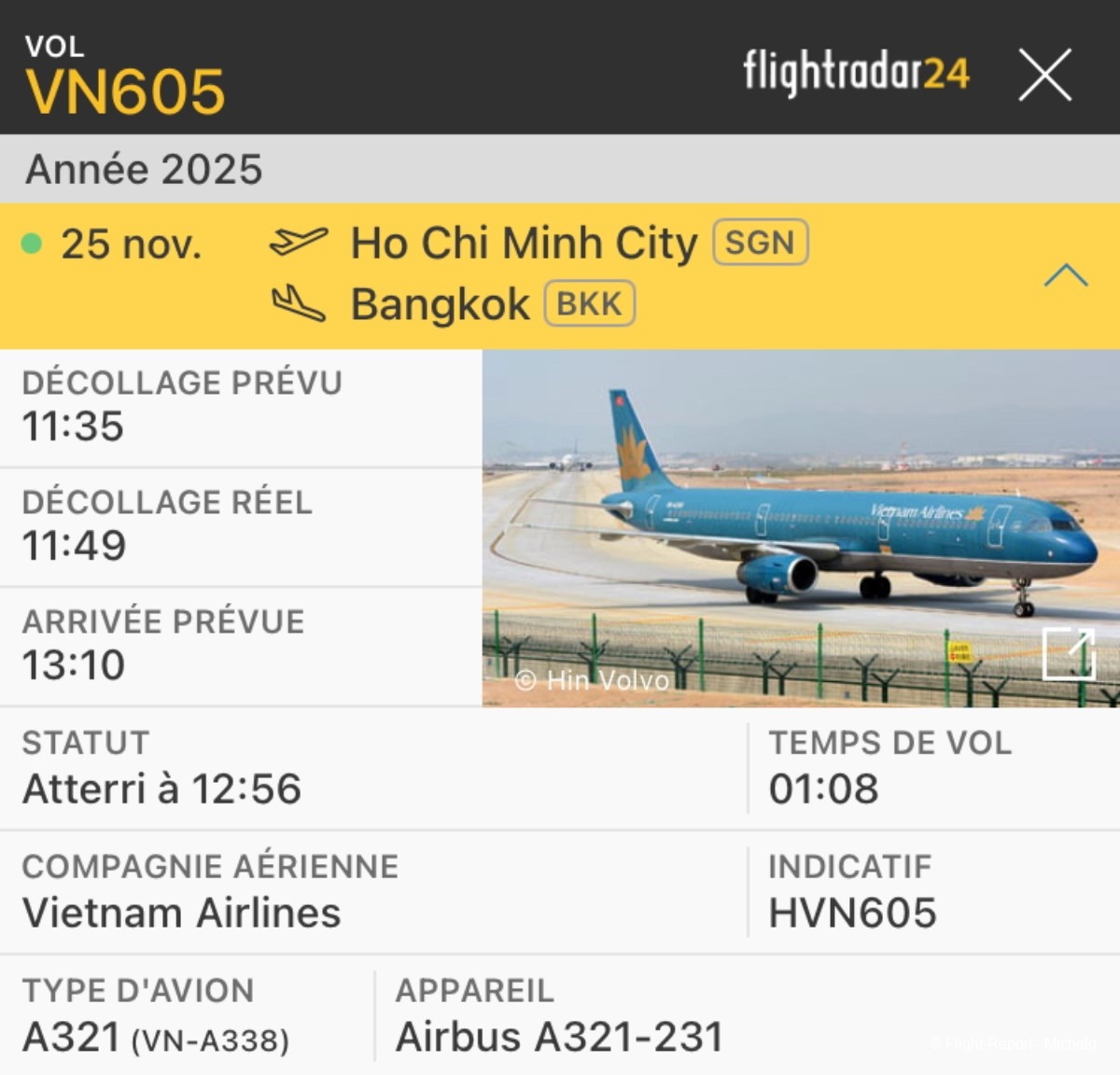Click the Airbus A321-231 aircraft model
This screenshot has width=1120, height=1075.
click(x=560, y=1037)
